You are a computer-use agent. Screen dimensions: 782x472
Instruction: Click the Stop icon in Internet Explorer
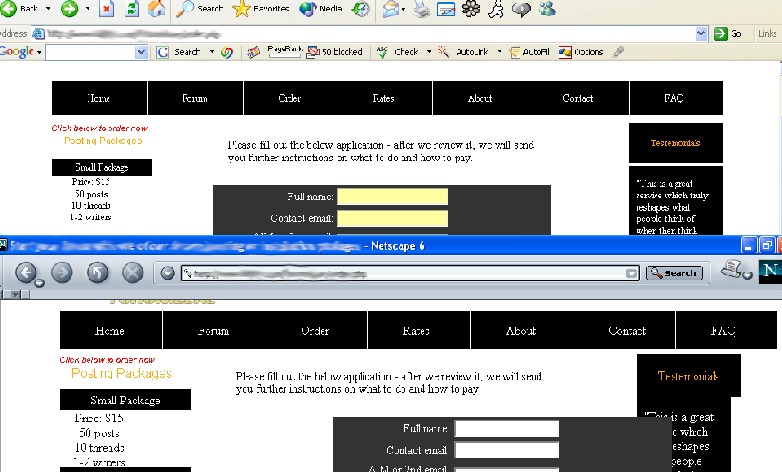(106, 8)
